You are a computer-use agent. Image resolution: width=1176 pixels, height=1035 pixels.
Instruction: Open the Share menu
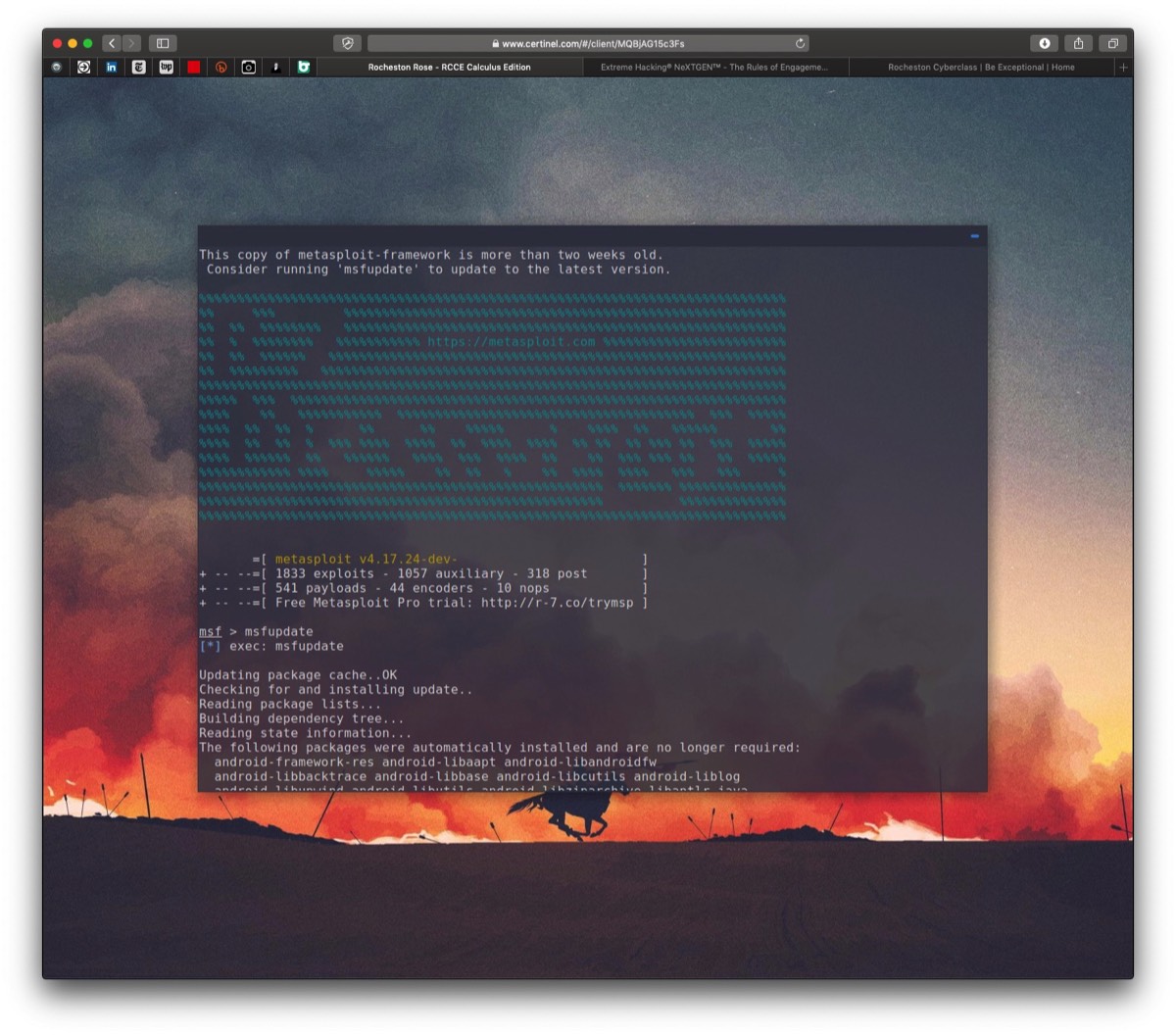pyautogui.click(x=1079, y=43)
